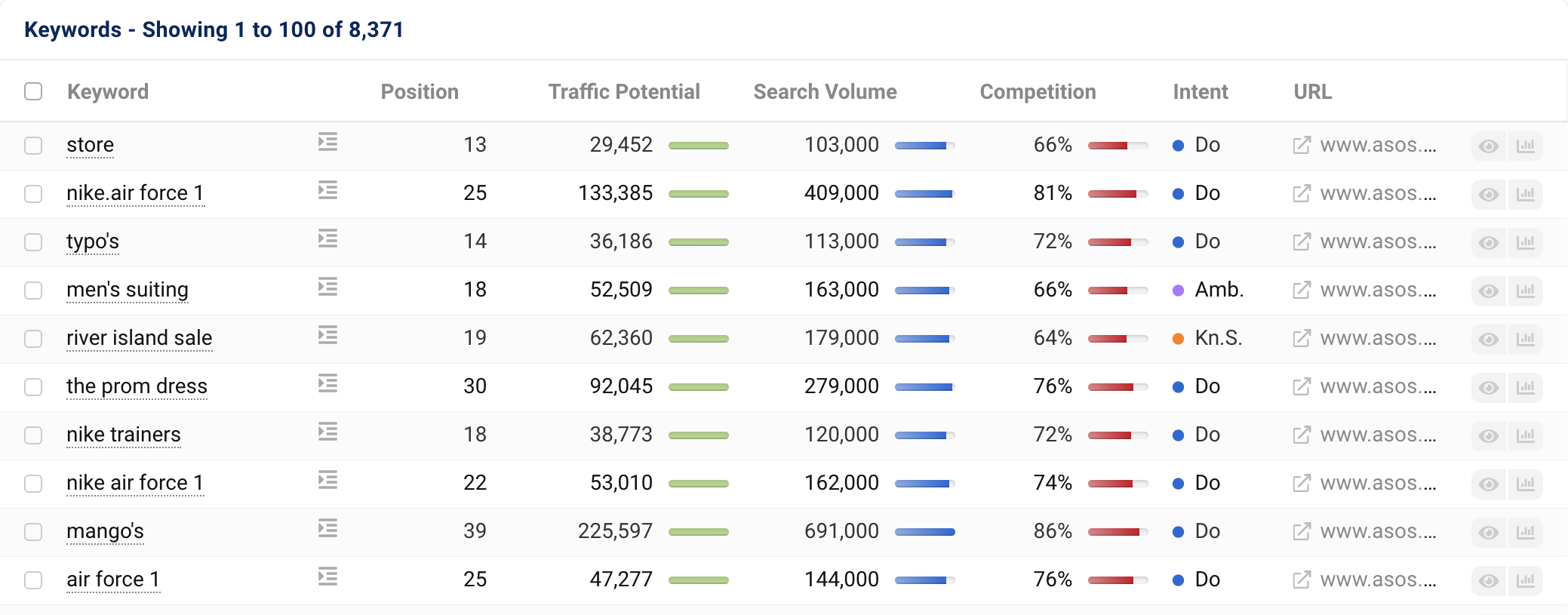Image resolution: width=1568 pixels, height=615 pixels.
Task: Open the keyword link river island sale
Action: point(140,338)
